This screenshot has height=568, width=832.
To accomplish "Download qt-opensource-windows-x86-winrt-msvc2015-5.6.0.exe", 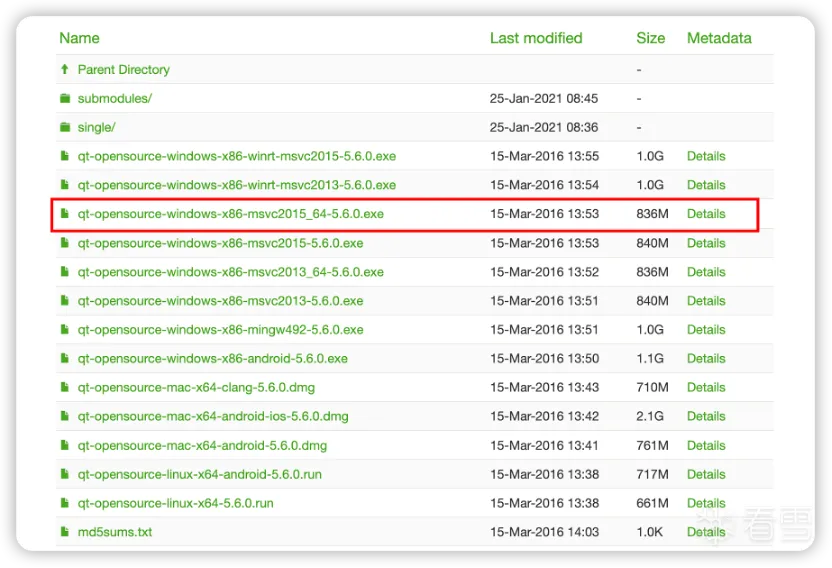I will pos(237,156).
